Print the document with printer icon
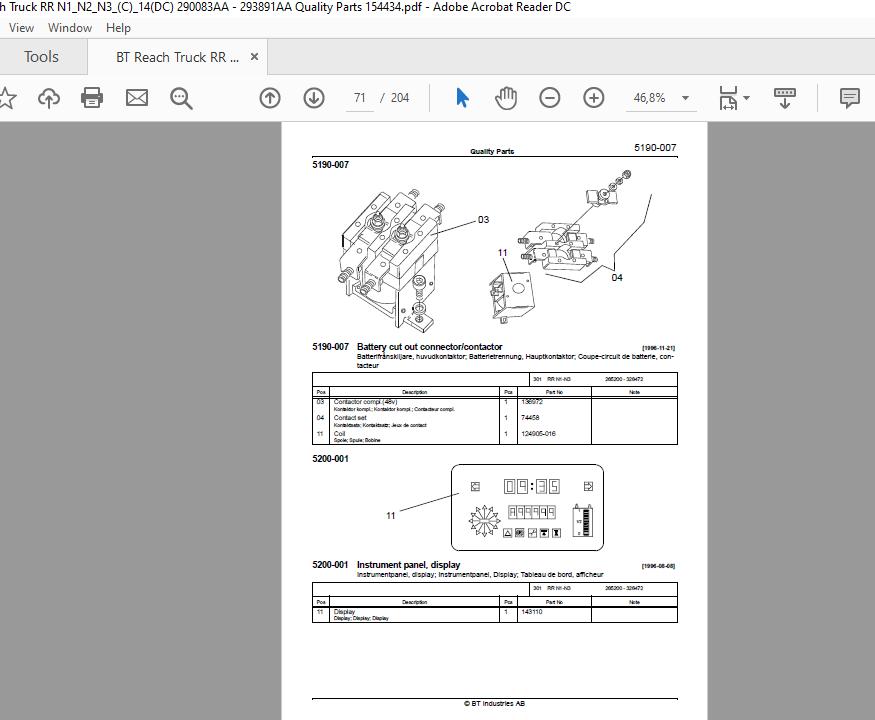 pyautogui.click(x=92, y=98)
